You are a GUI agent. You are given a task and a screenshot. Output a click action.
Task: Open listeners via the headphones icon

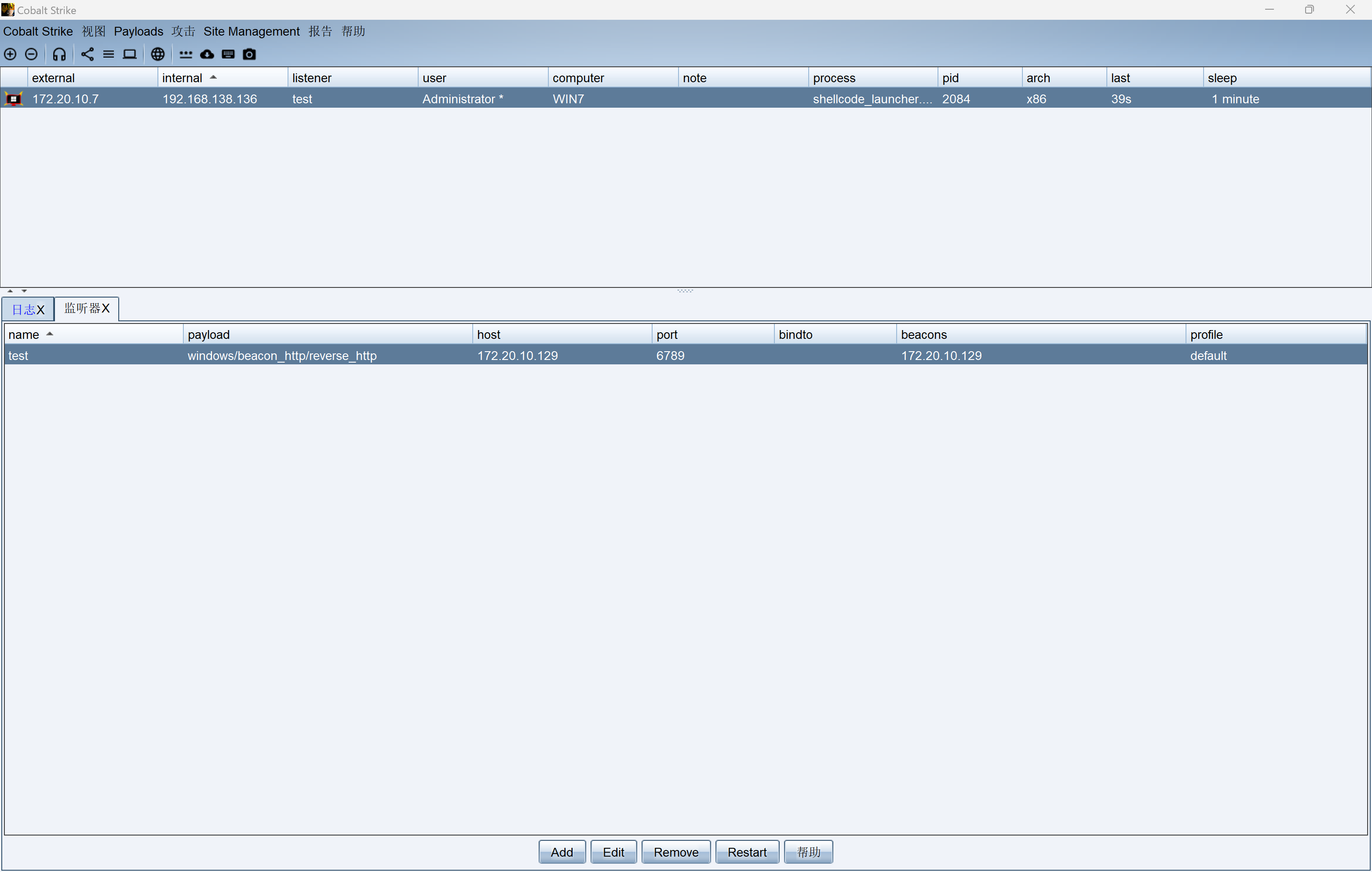tap(59, 54)
